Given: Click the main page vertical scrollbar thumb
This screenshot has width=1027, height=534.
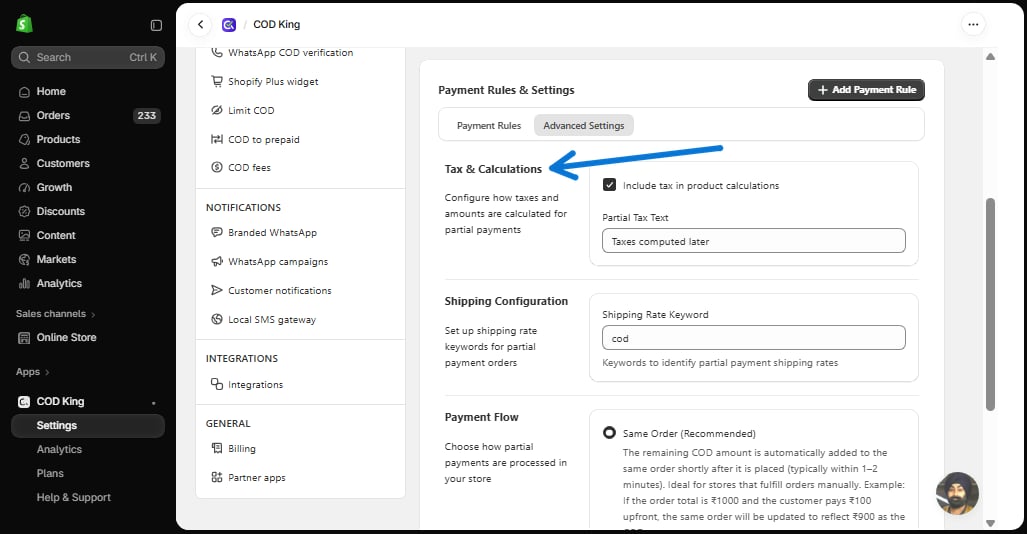Looking at the screenshot, I should tap(990, 304).
